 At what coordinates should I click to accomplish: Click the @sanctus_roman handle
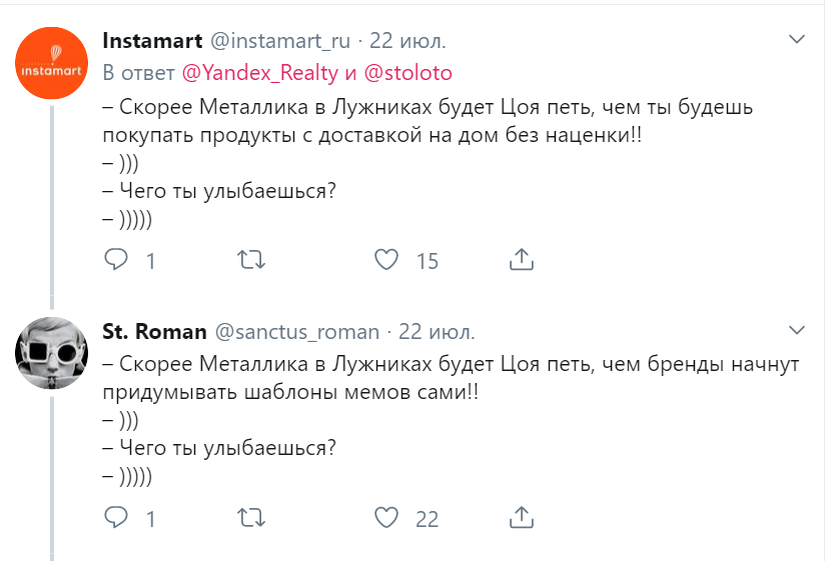click(x=297, y=331)
